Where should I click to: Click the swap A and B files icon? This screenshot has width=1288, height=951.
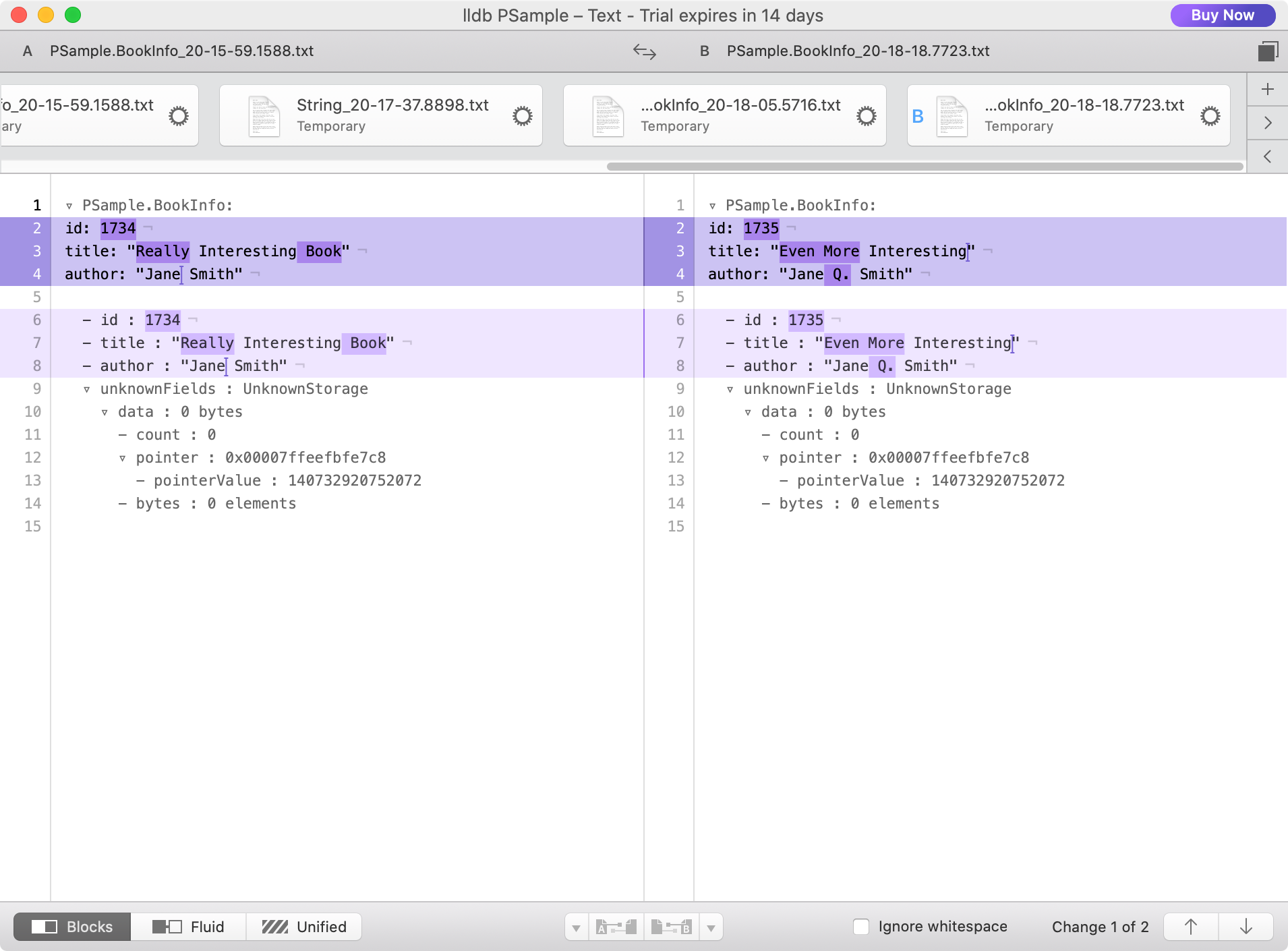644,51
